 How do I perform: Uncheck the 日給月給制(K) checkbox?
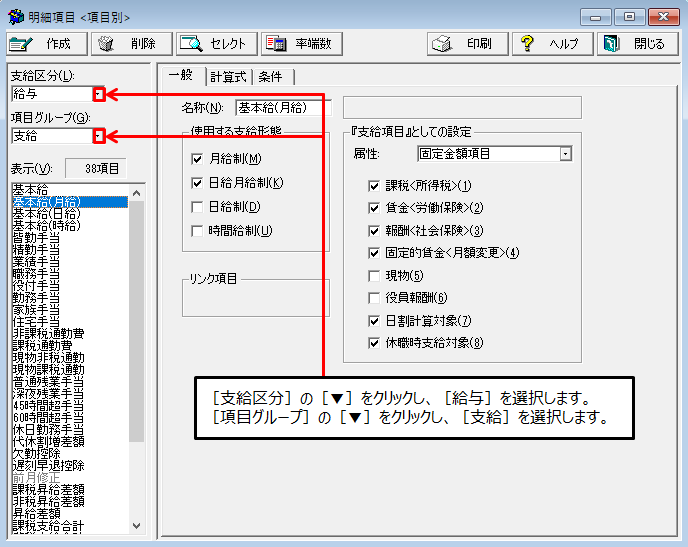coord(197,183)
